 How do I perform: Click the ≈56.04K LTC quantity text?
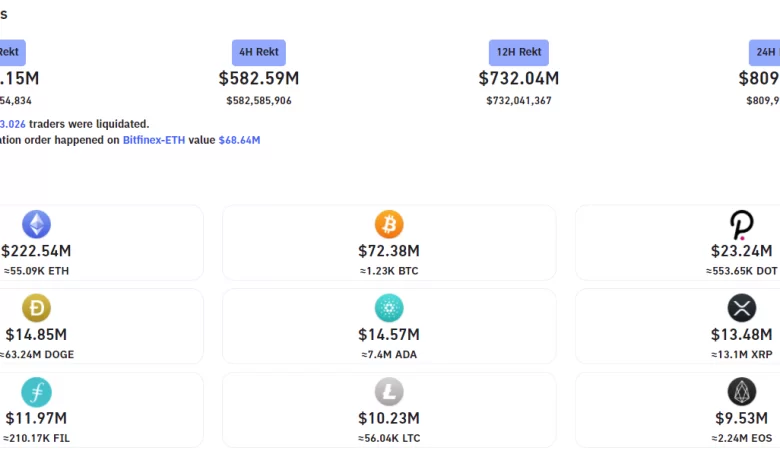point(389,438)
